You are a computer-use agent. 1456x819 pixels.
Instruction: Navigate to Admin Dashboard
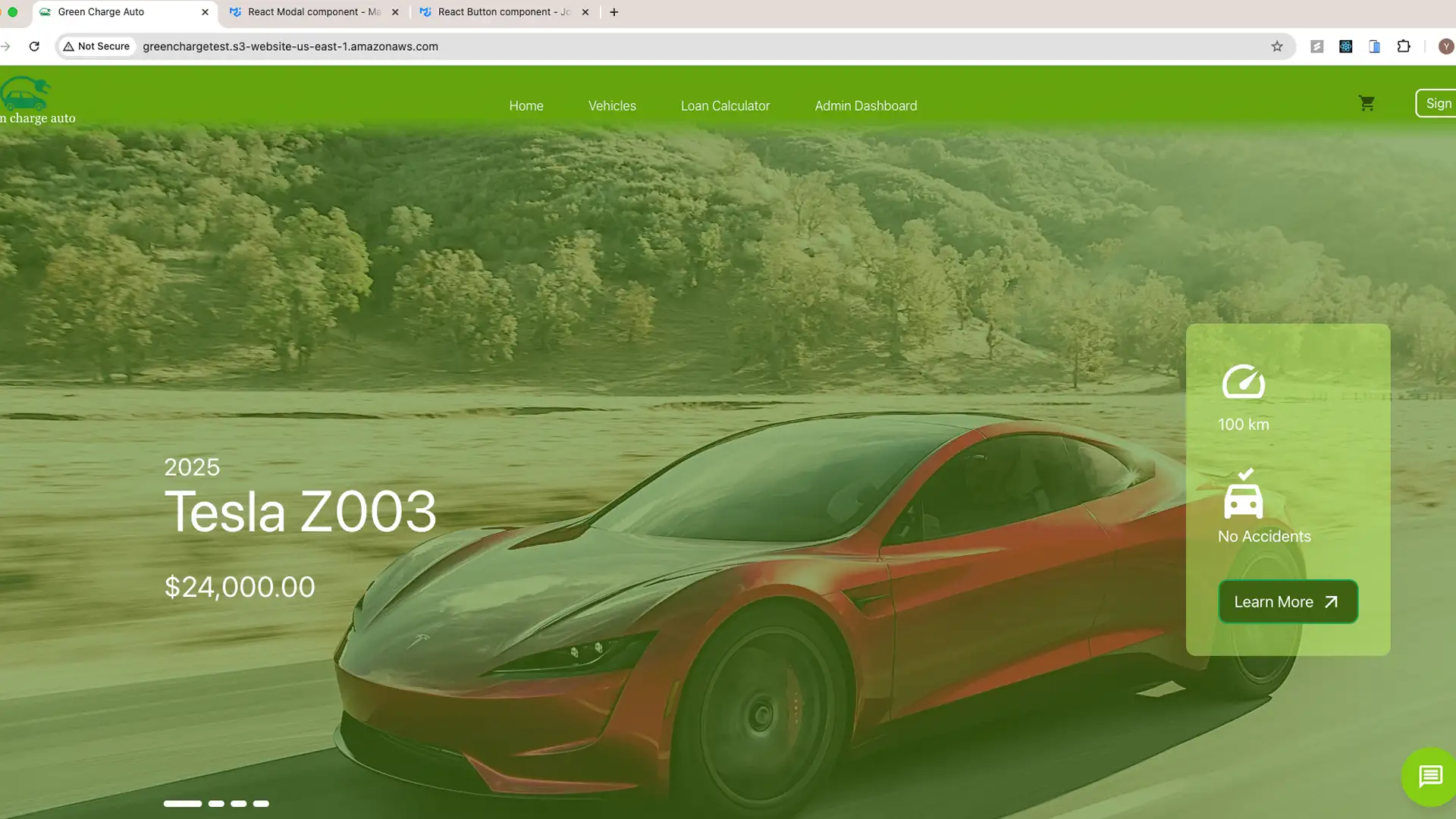tap(865, 106)
